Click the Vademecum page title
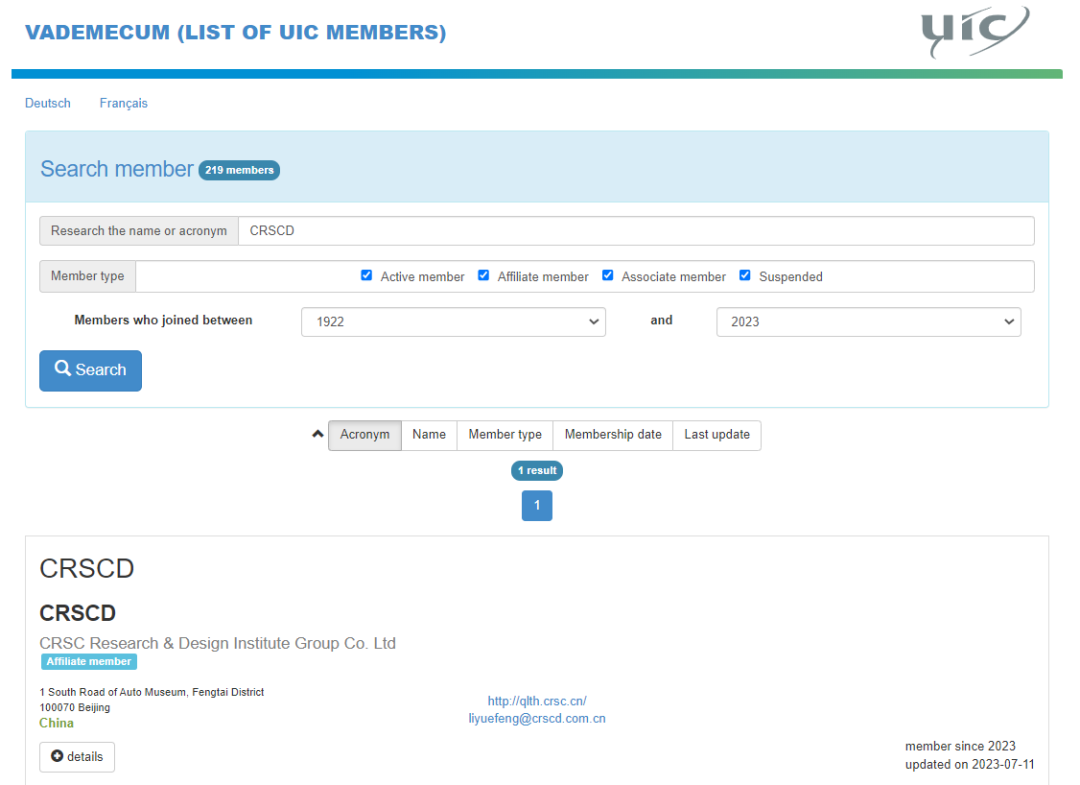The height and width of the screenshot is (785, 1080). 236,32
